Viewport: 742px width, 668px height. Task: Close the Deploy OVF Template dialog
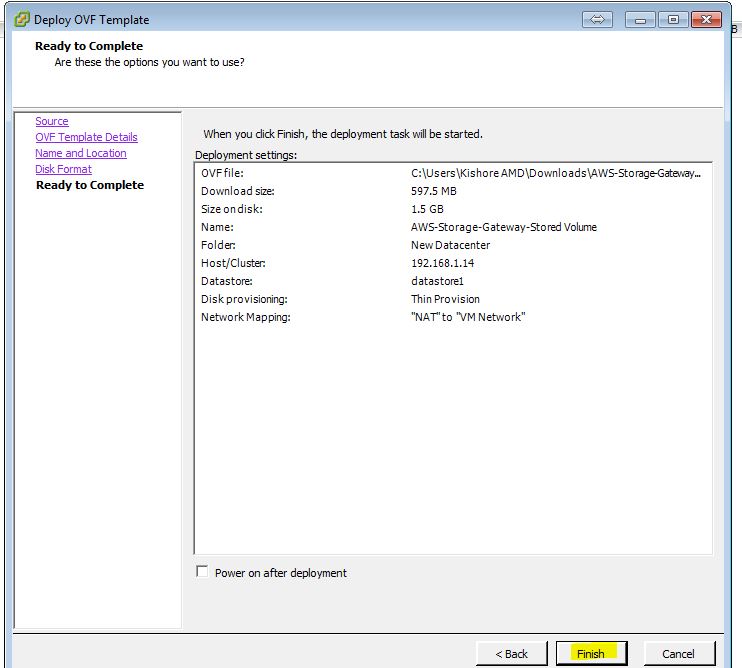704,19
